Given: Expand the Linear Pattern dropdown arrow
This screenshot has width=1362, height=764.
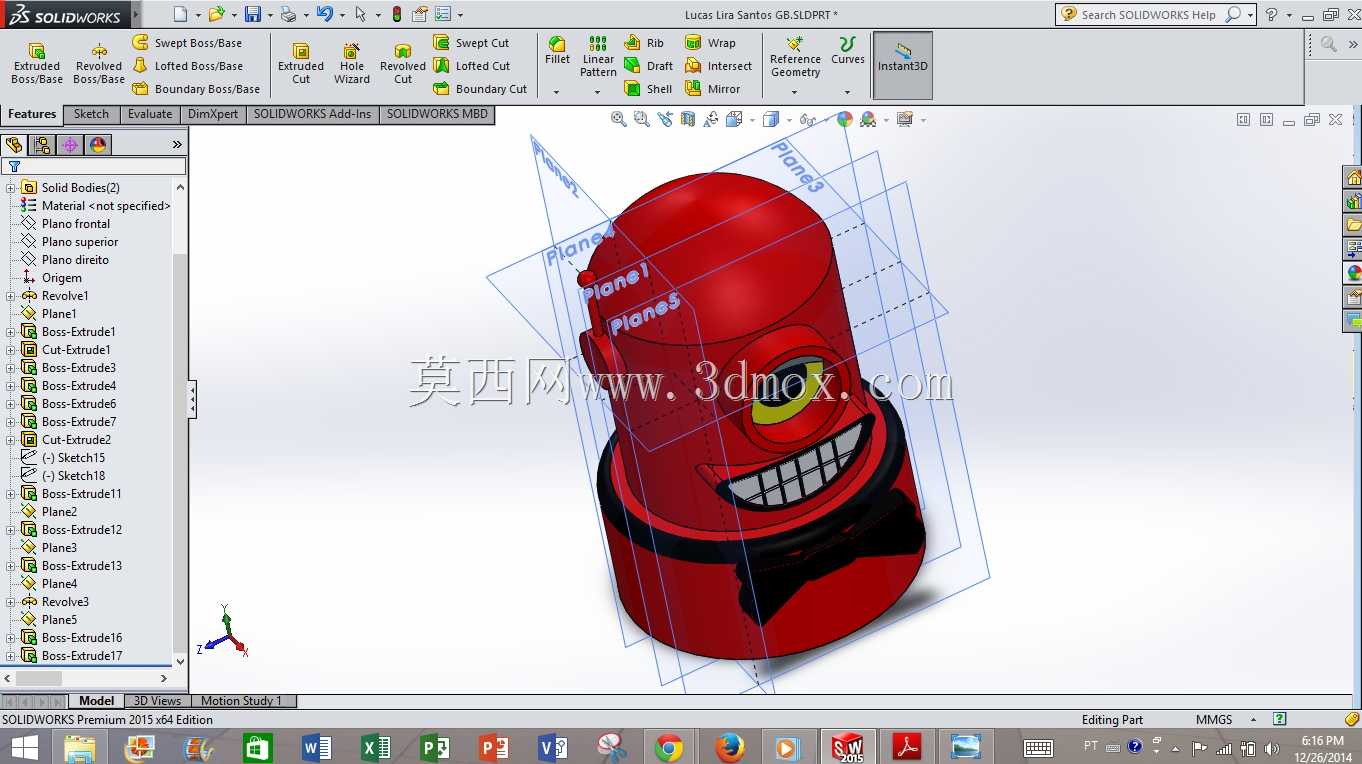Looking at the screenshot, I should click(598, 92).
